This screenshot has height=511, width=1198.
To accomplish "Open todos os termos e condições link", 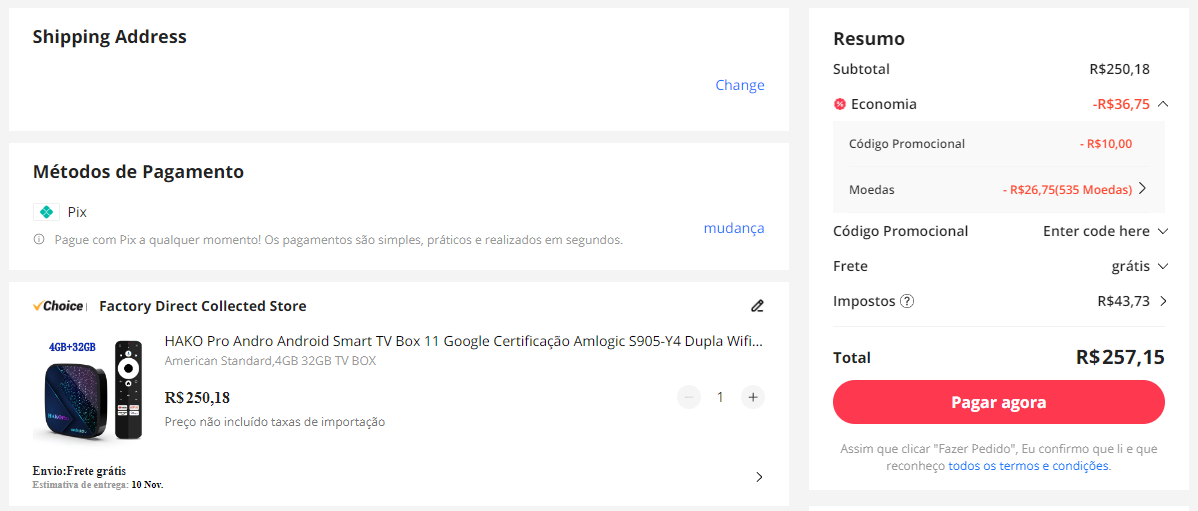I will [x=1028, y=465].
